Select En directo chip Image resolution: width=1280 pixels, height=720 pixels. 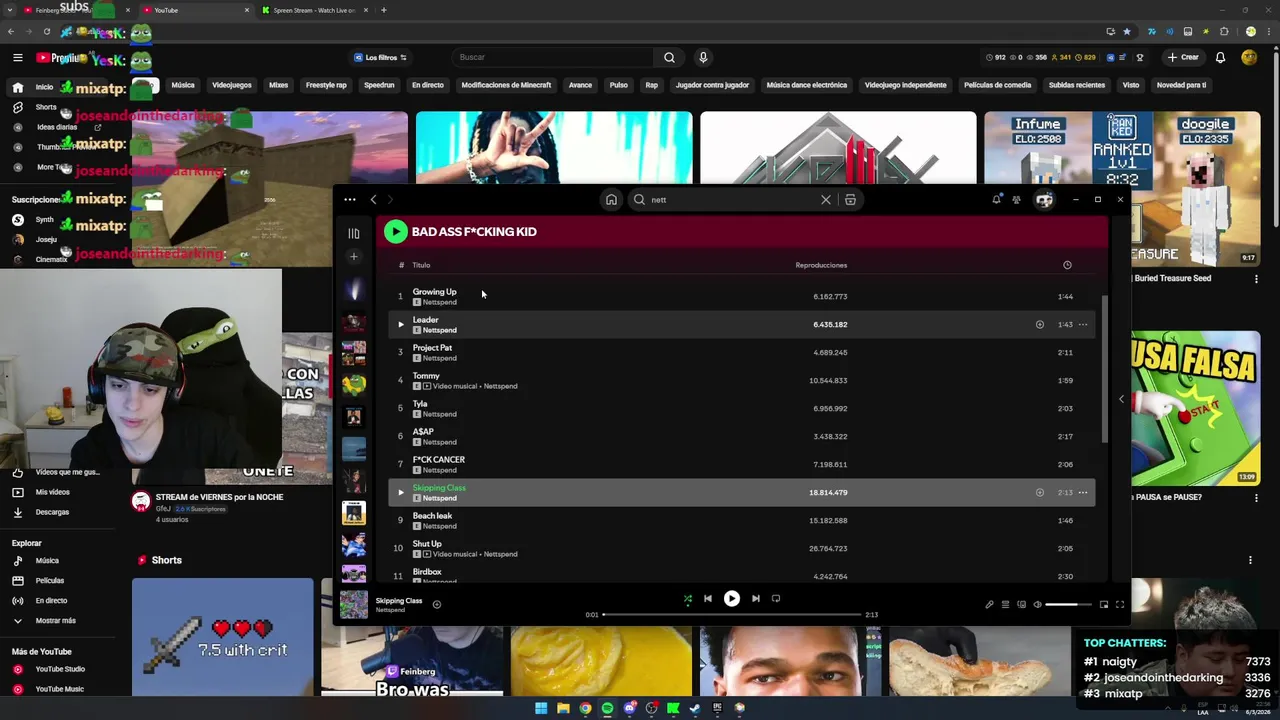tap(428, 85)
